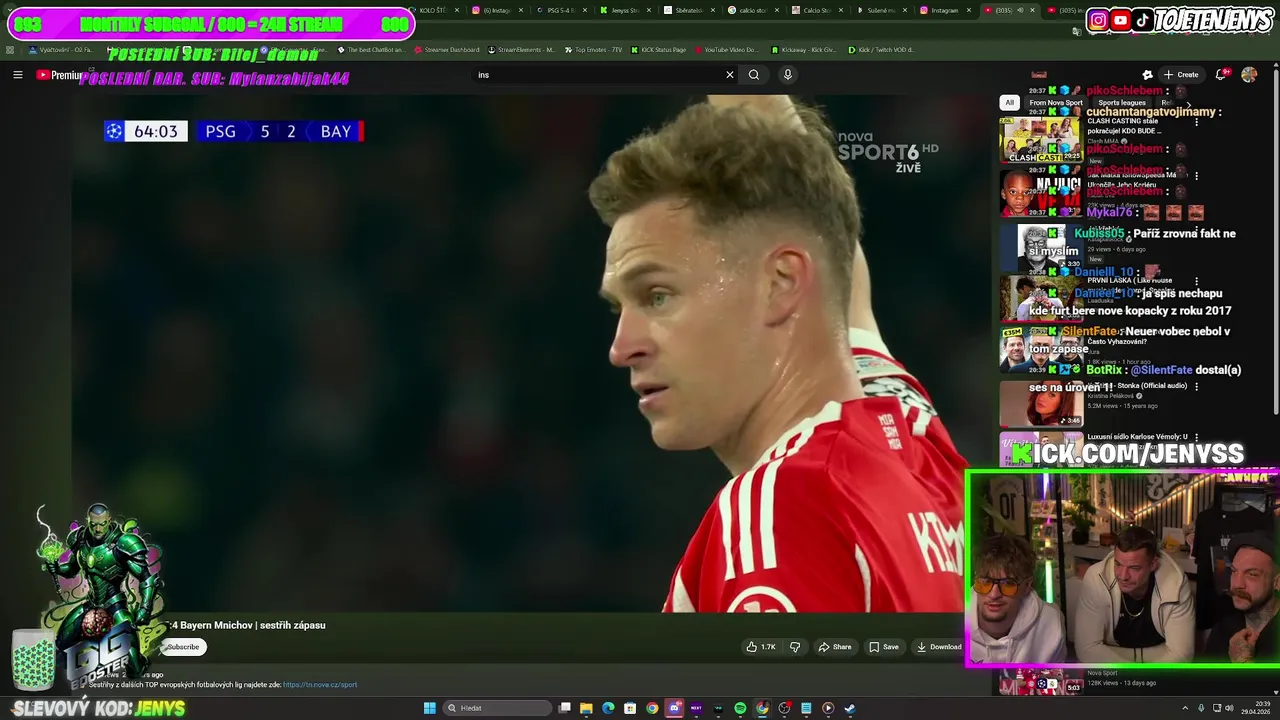1280x720 pixels.
Task: Open Microsoft Edge from the taskbar
Action: click(608, 708)
